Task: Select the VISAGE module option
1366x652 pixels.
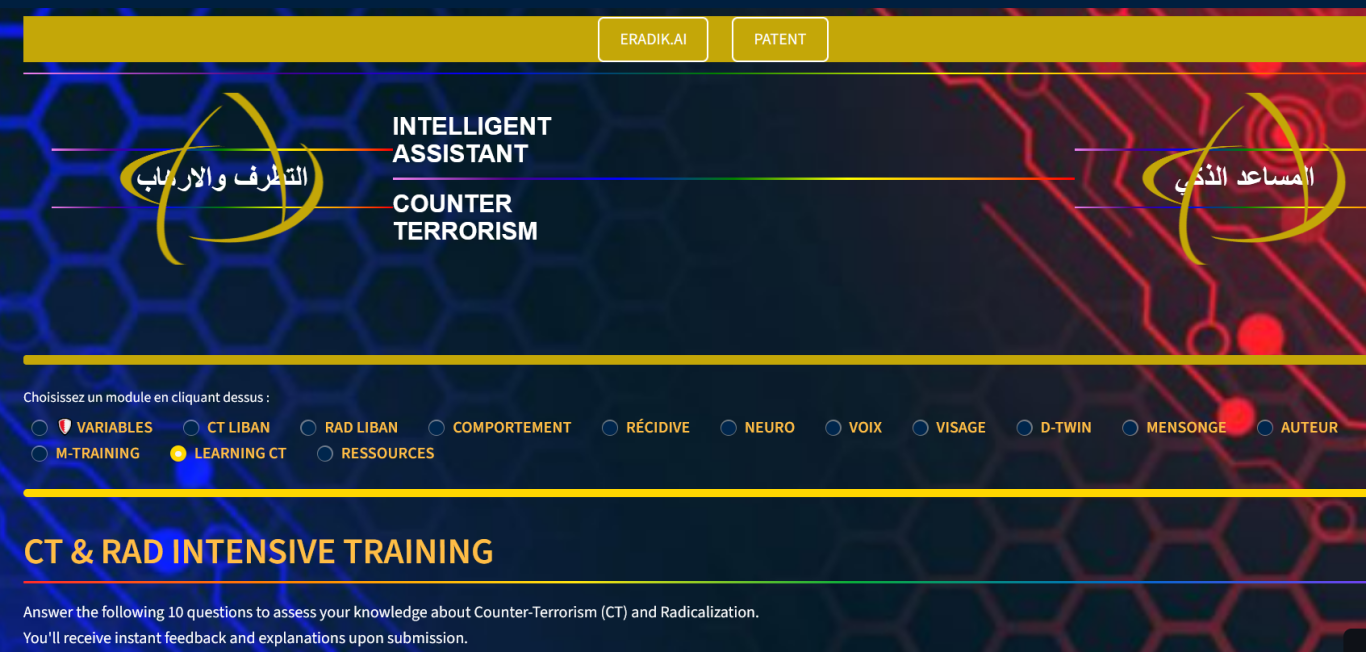Action: (x=920, y=428)
